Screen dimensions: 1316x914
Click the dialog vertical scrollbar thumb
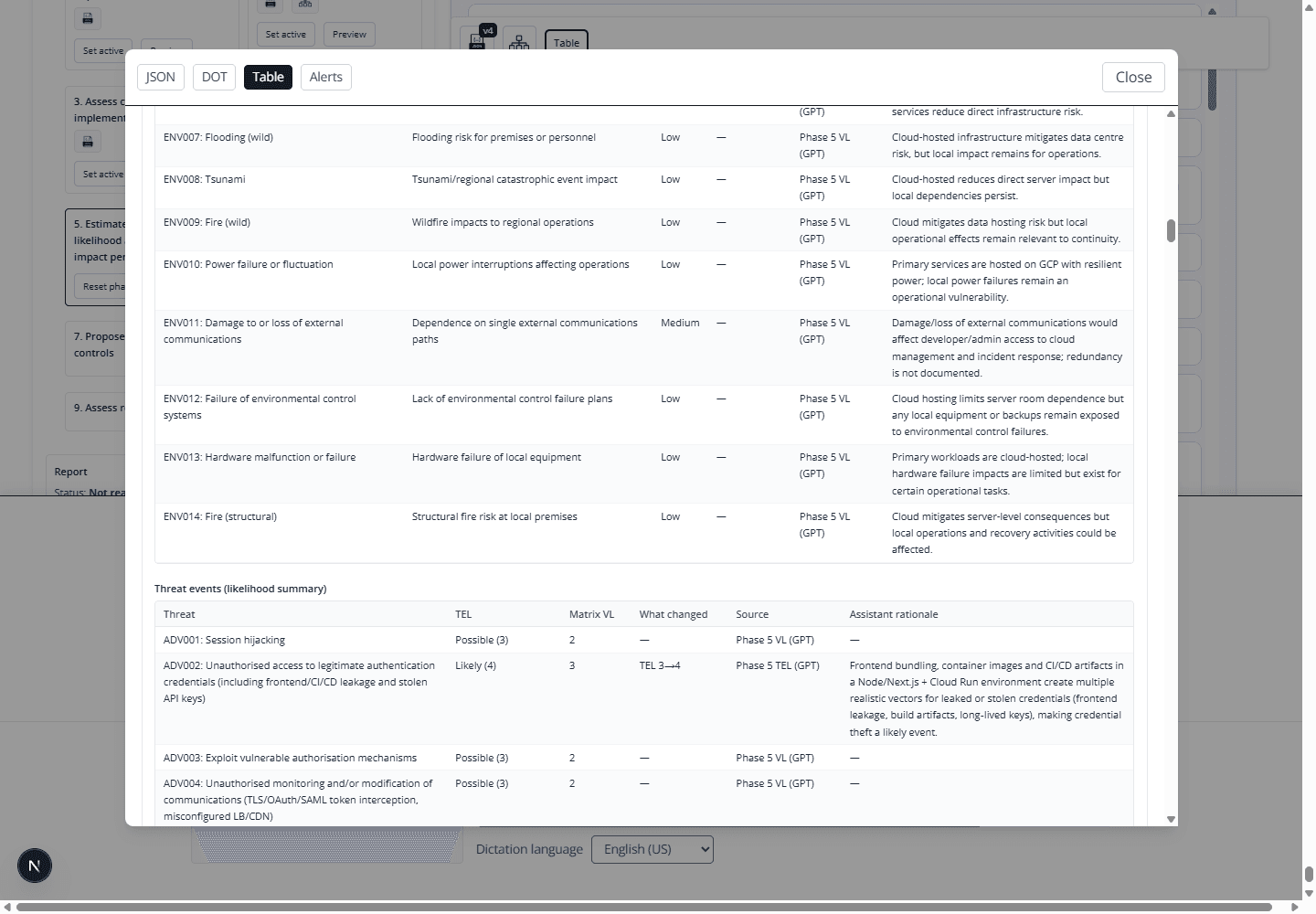click(1171, 230)
